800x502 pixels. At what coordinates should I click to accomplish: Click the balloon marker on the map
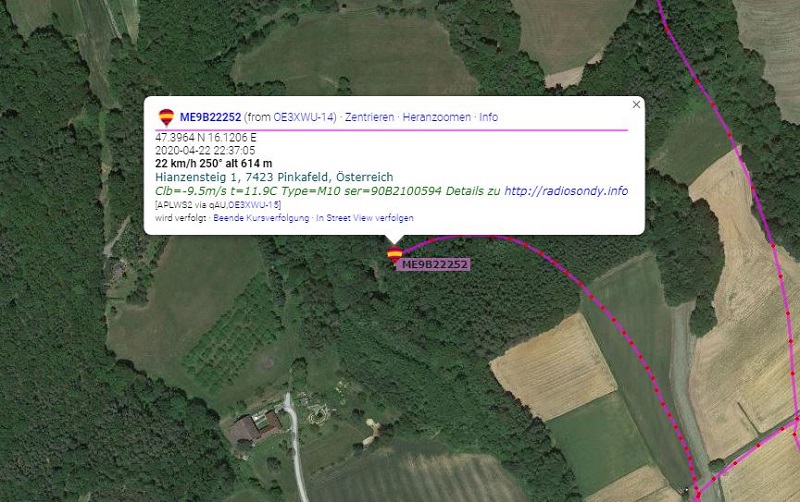tap(394, 254)
